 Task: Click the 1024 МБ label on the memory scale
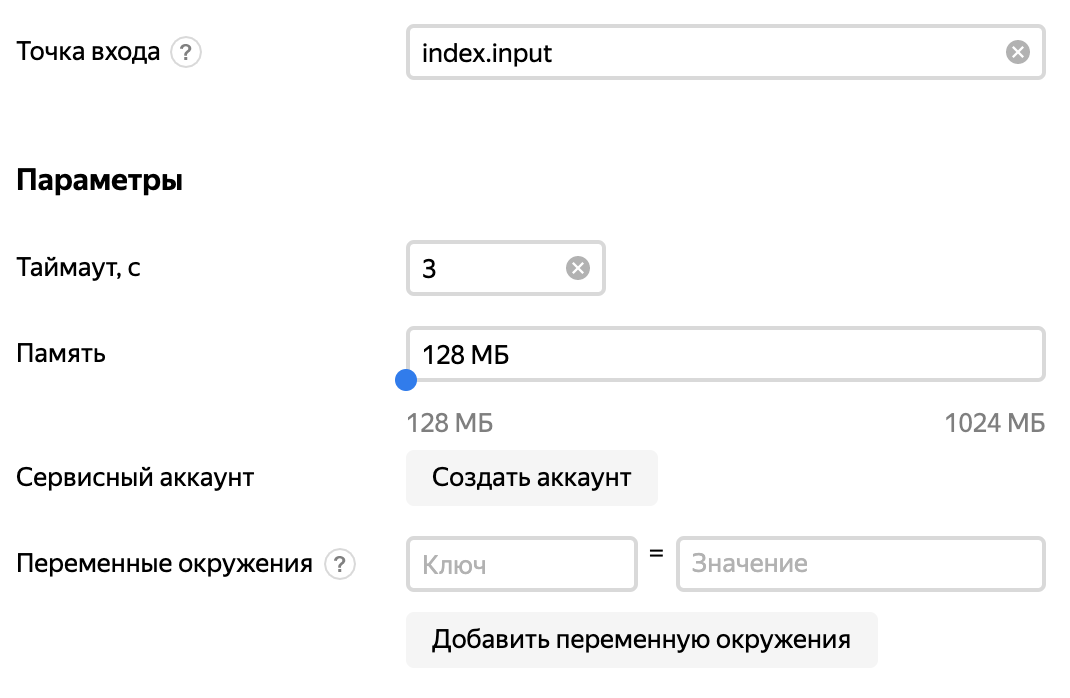point(996,423)
